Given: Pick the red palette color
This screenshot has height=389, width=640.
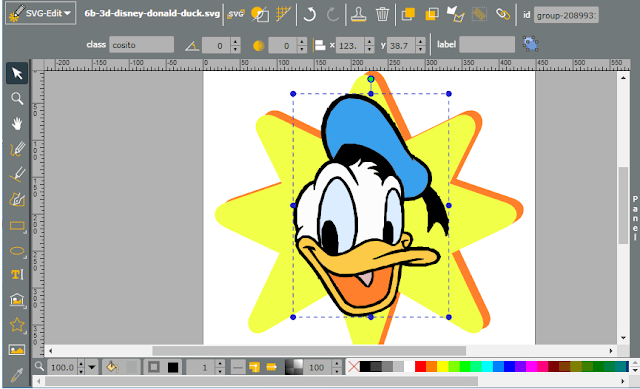Looking at the screenshot, I should click(x=420, y=367).
